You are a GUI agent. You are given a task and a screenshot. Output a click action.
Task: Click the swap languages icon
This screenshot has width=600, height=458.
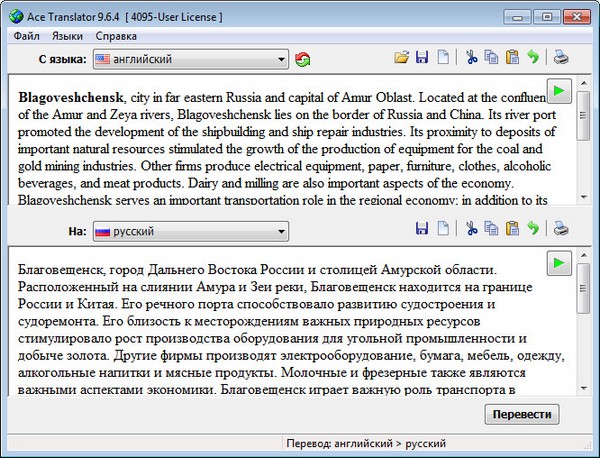[x=303, y=60]
